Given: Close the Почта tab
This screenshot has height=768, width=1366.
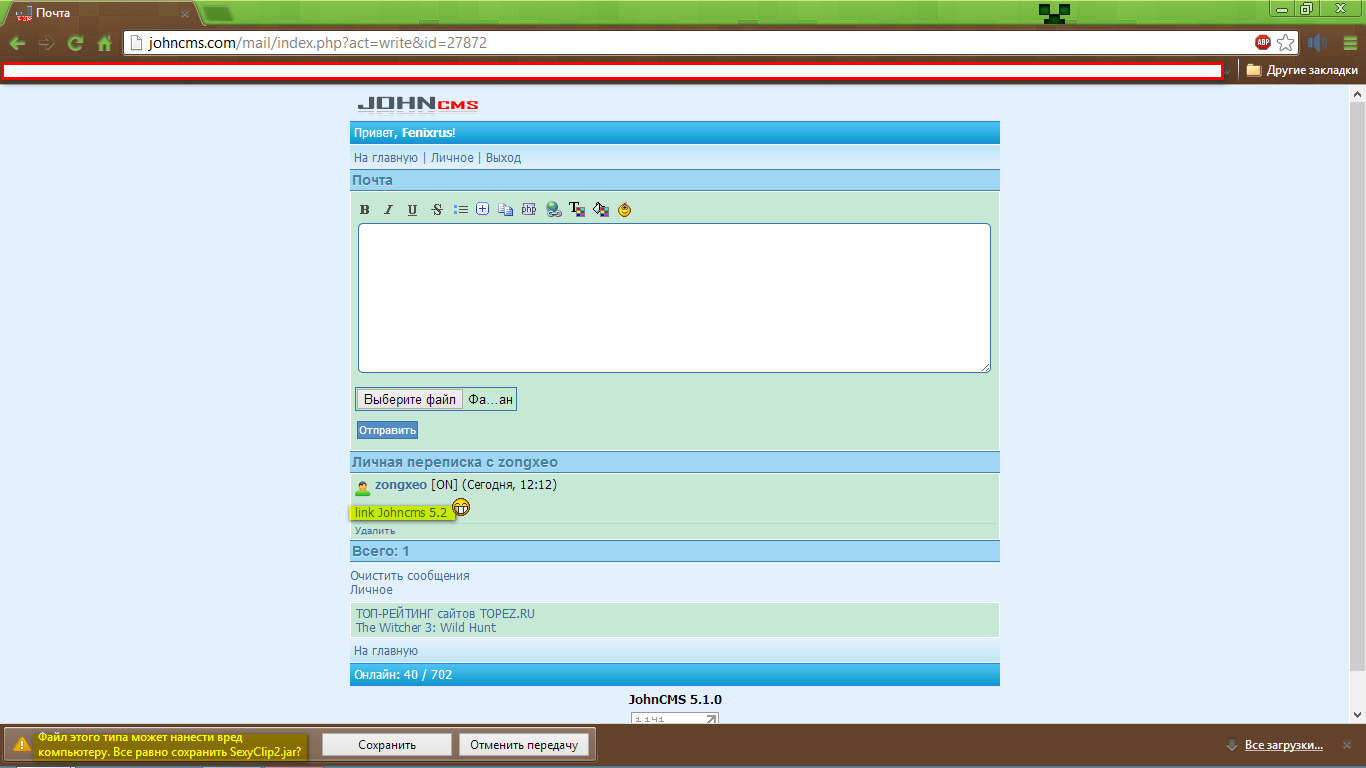Looking at the screenshot, I should click(186, 14).
